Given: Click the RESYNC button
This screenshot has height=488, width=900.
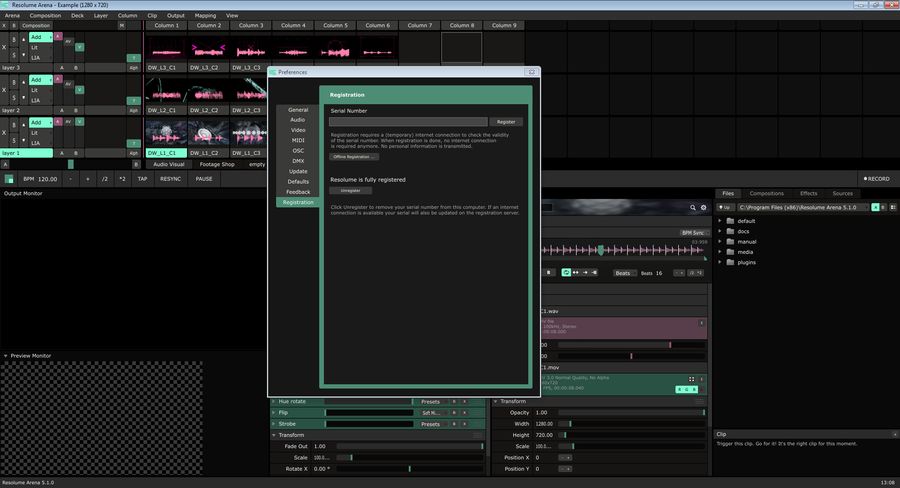Looking at the screenshot, I should point(170,179).
